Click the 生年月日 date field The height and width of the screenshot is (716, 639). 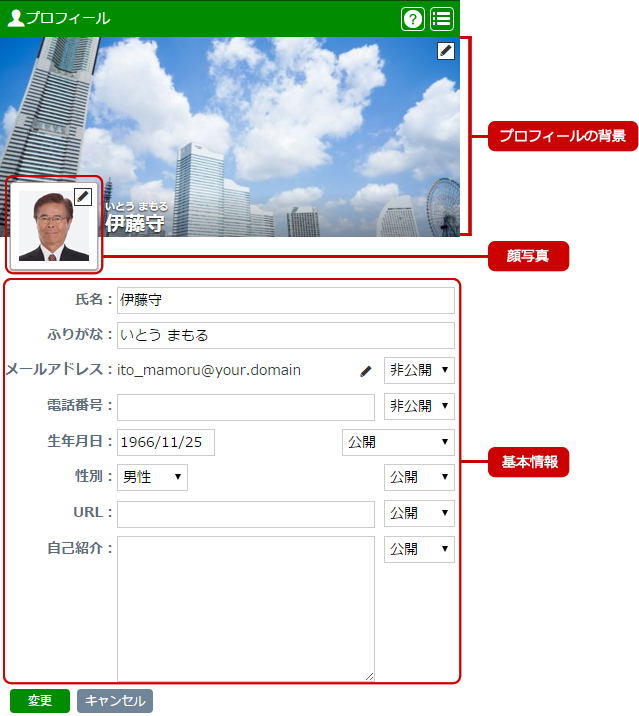point(166,442)
